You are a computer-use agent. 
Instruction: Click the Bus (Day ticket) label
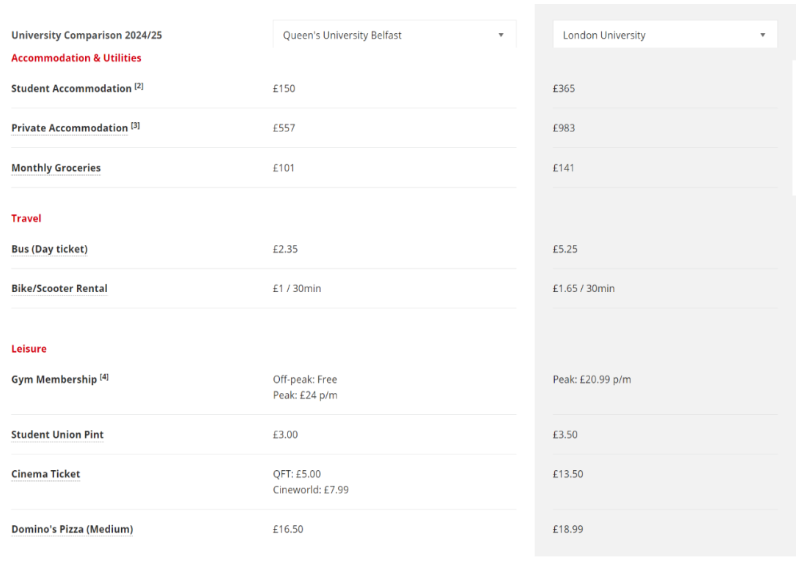pyautogui.click(x=49, y=249)
